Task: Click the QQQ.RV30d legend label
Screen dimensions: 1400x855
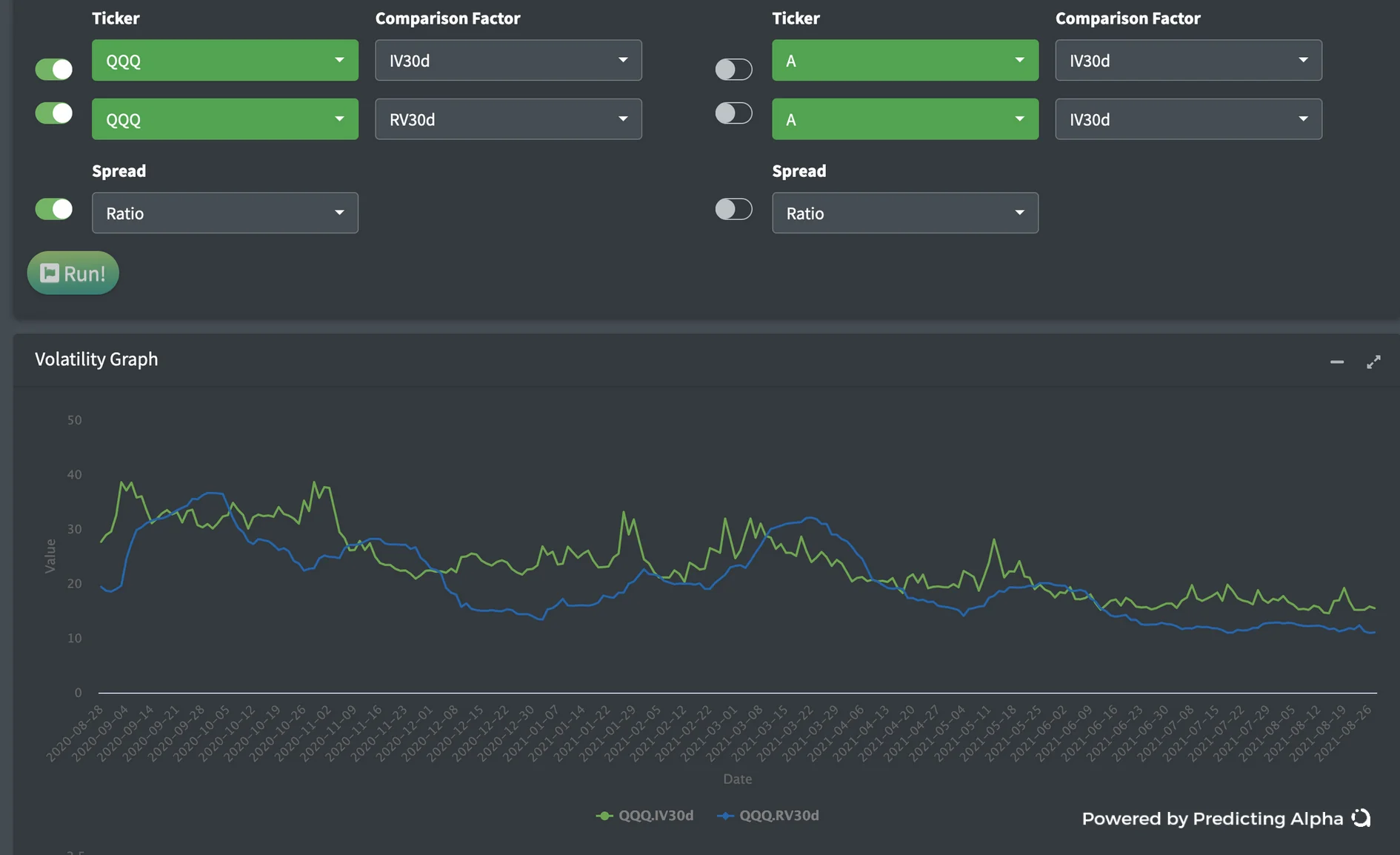Action: tap(779, 816)
